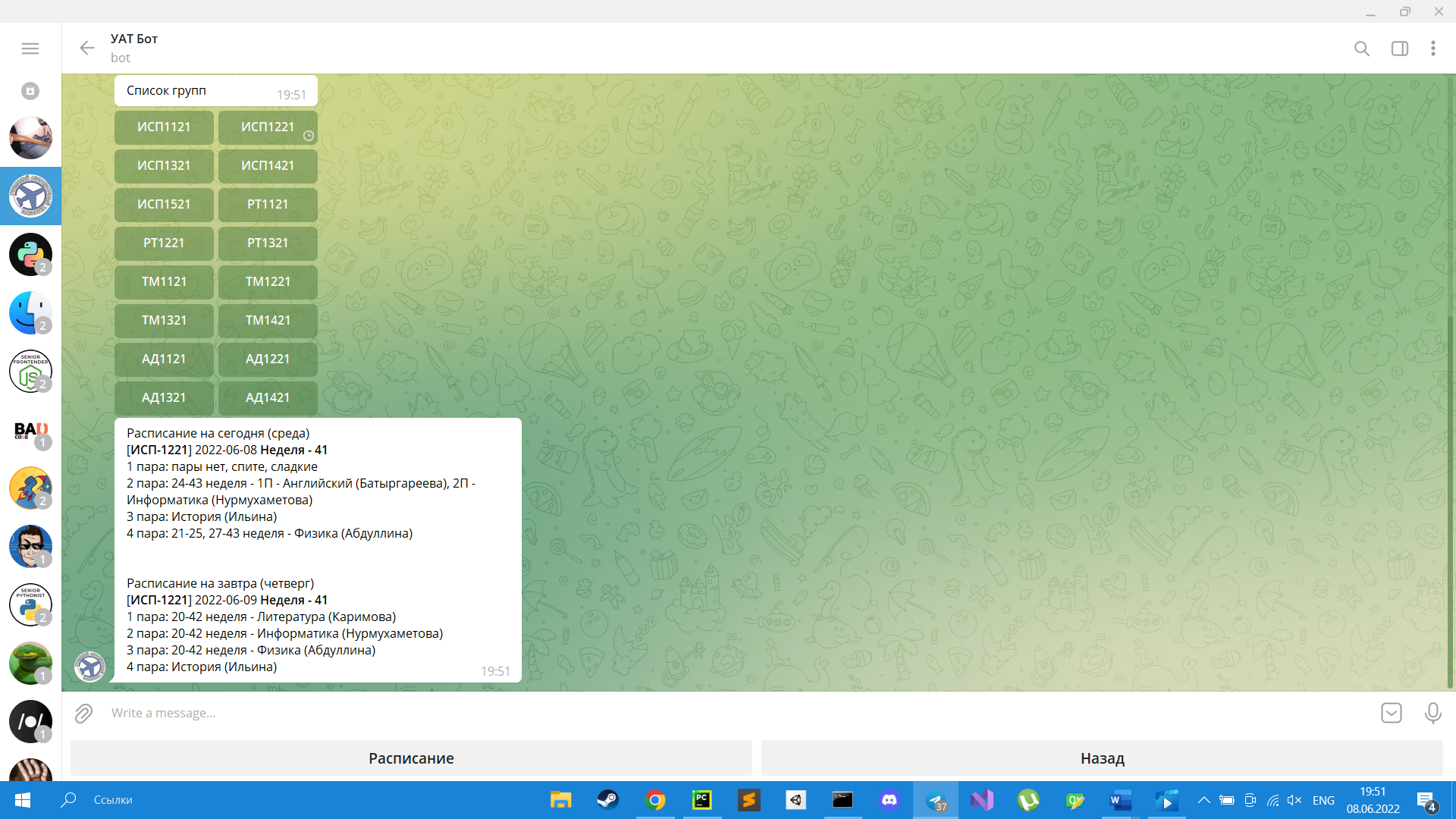This screenshot has height=819, width=1456.
Task: Hide the bot keyboard panel
Action: coord(1392,713)
